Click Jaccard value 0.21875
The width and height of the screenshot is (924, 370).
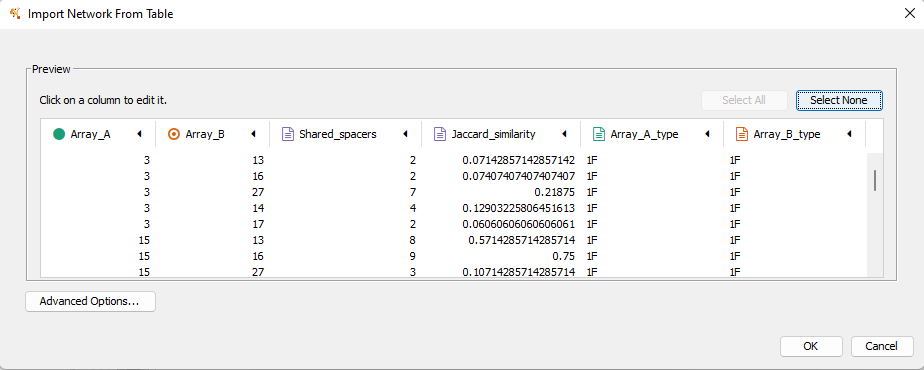pyautogui.click(x=555, y=192)
